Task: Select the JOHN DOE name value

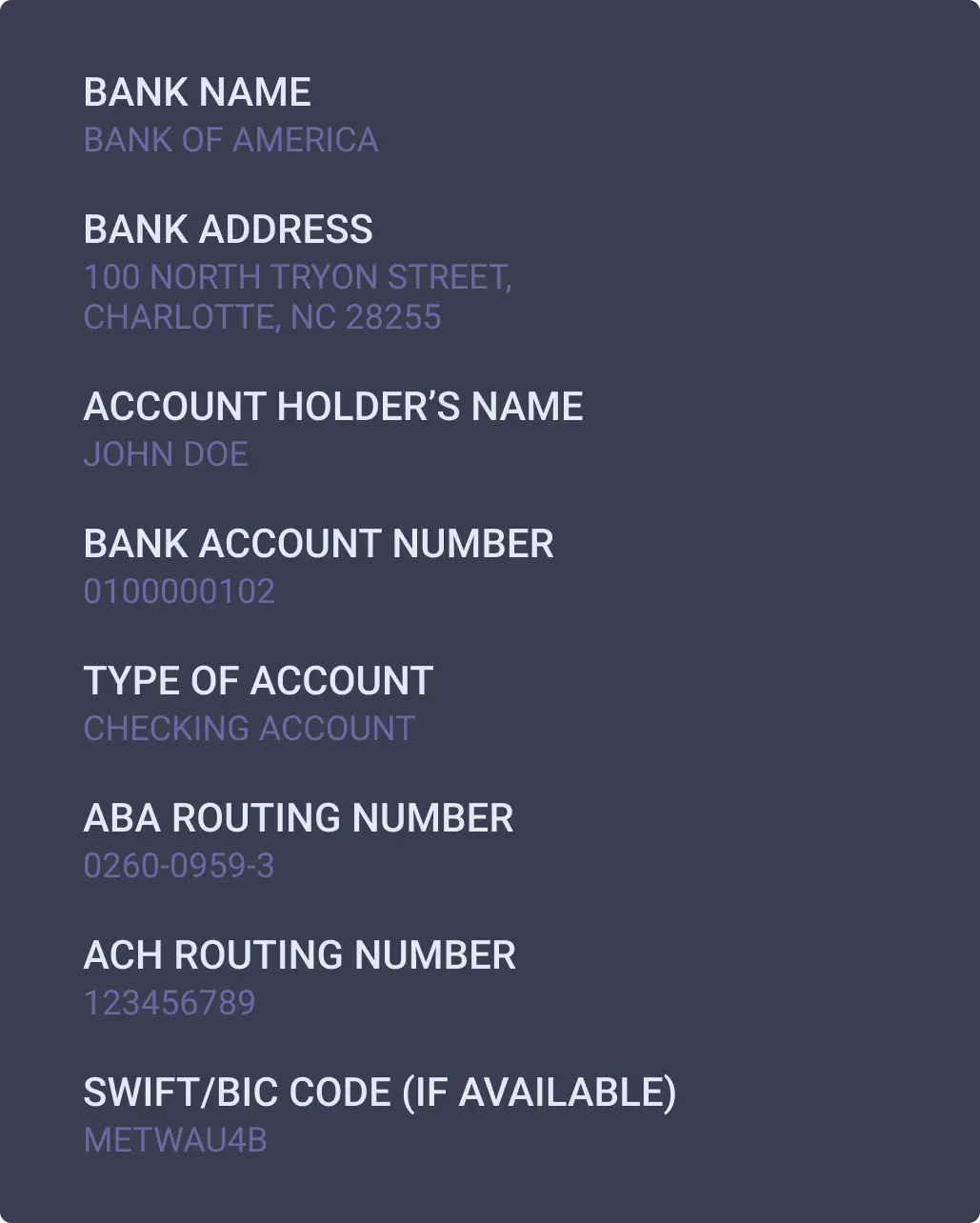Action: (x=166, y=454)
